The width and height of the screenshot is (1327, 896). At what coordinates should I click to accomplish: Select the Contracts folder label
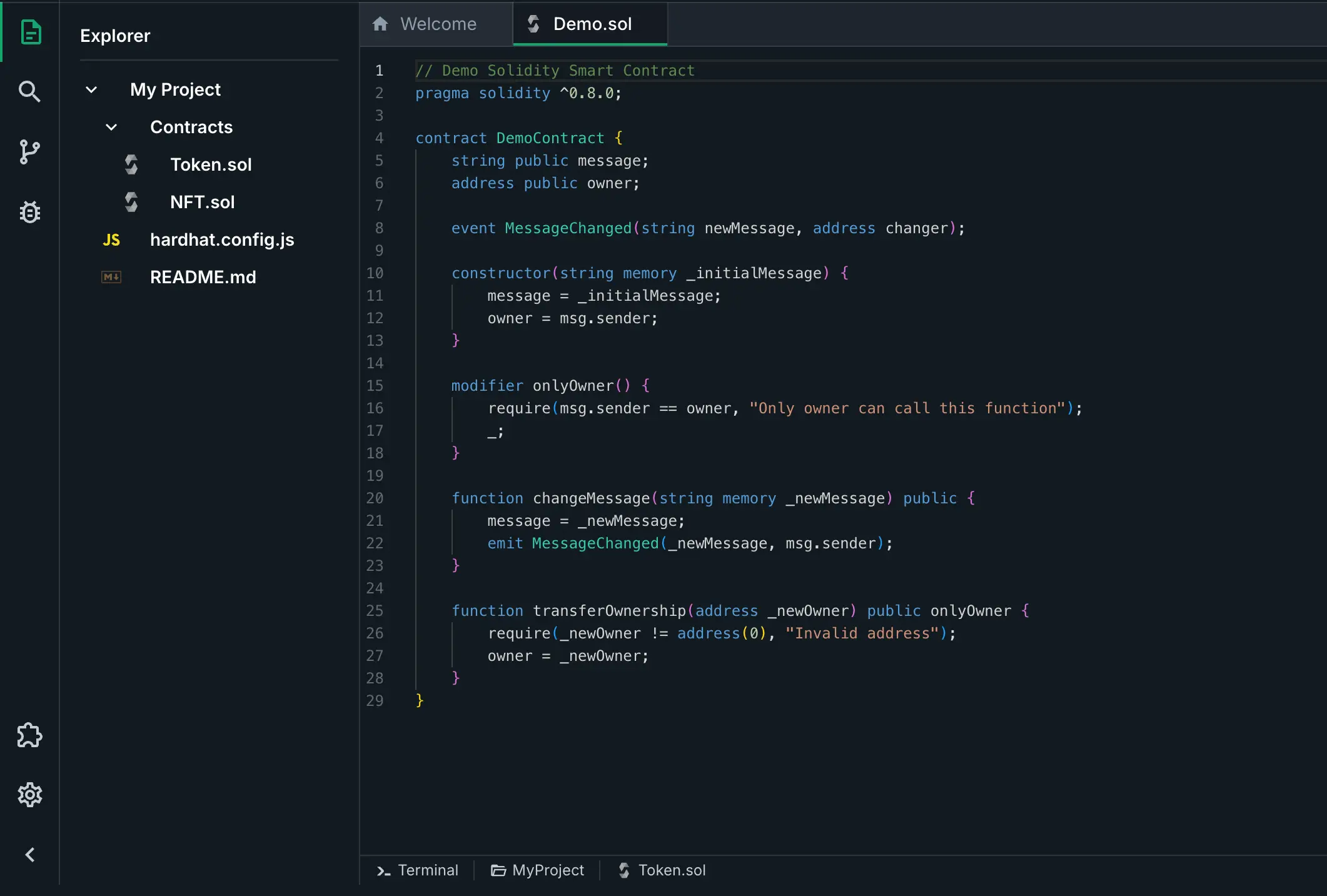click(191, 127)
